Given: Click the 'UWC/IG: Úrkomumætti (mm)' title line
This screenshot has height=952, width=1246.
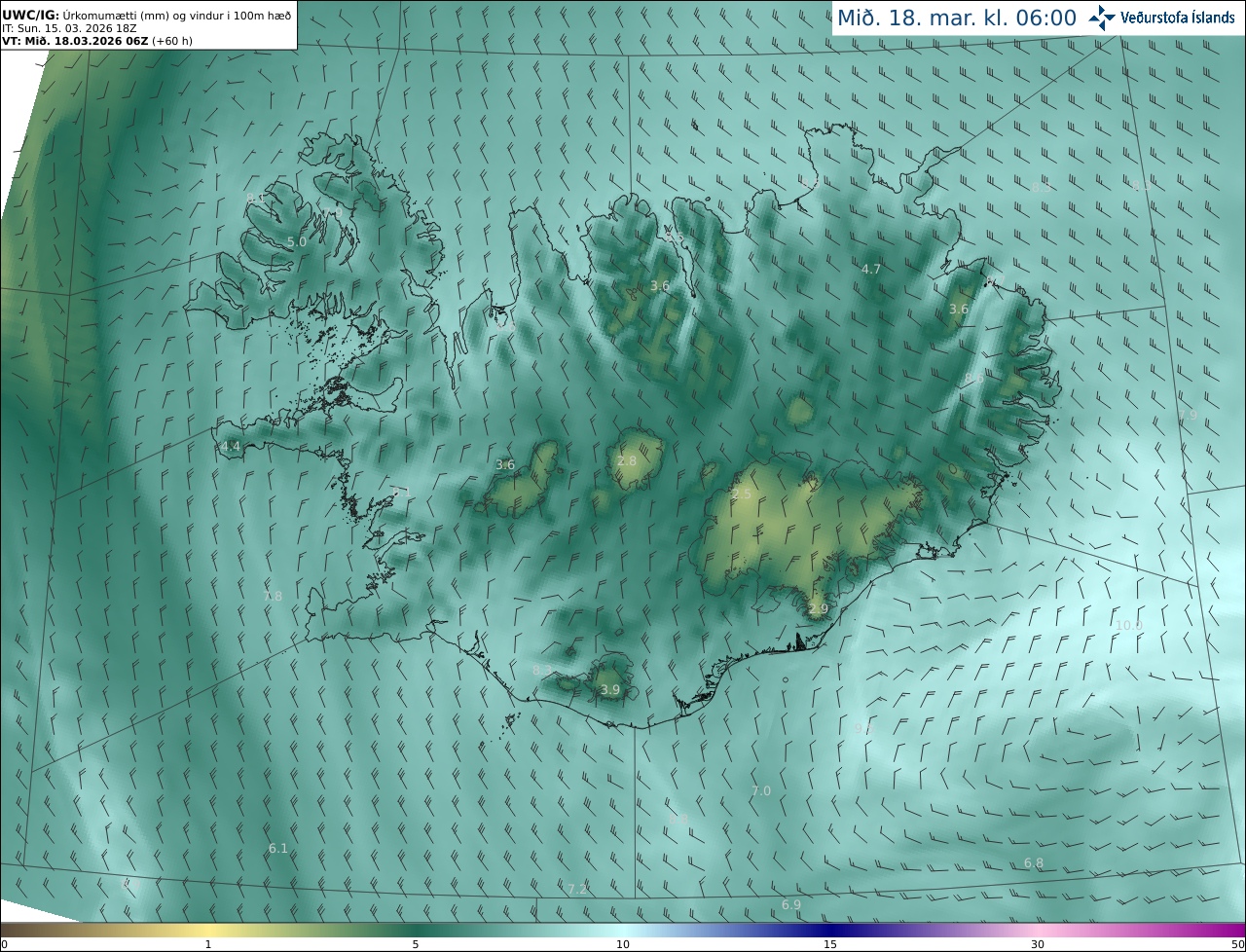Looking at the screenshot, I should [146, 15].
